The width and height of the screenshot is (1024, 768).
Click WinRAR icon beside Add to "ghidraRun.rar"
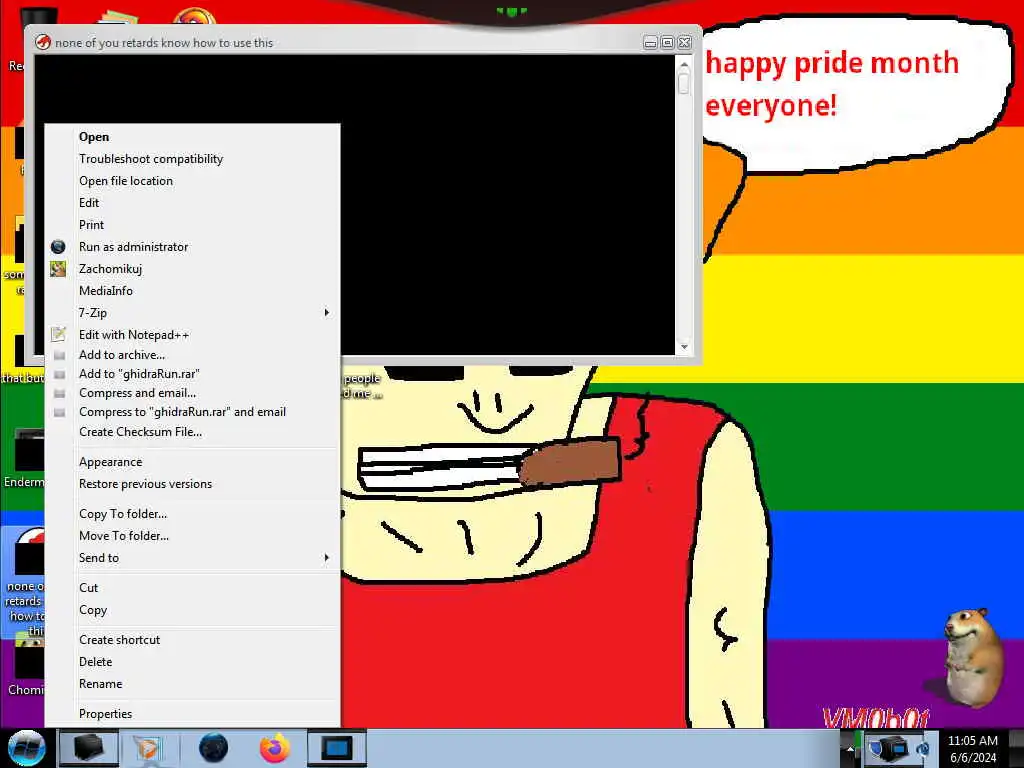click(x=59, y=374)
